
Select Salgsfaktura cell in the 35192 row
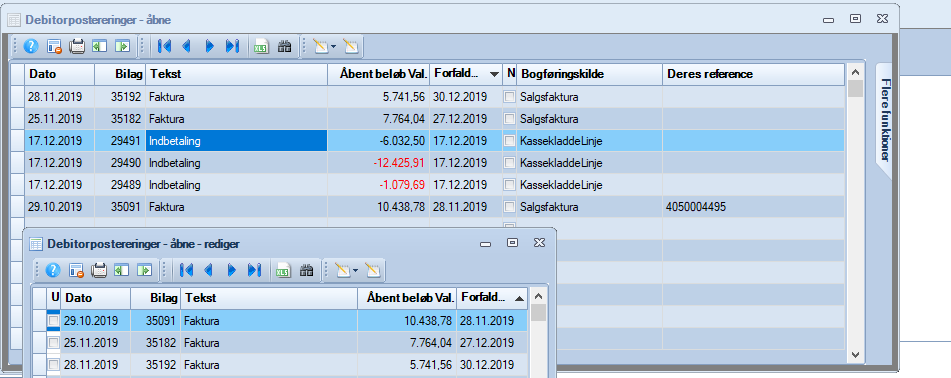[590, 96]
